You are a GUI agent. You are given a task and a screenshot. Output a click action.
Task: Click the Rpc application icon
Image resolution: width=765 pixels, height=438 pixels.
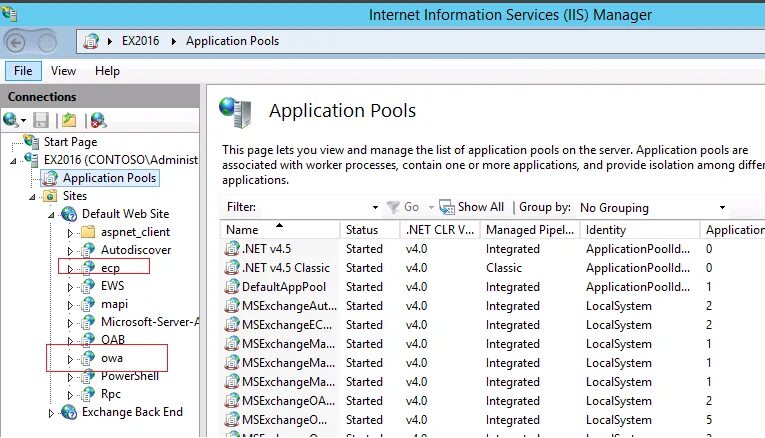pos(88,394)
